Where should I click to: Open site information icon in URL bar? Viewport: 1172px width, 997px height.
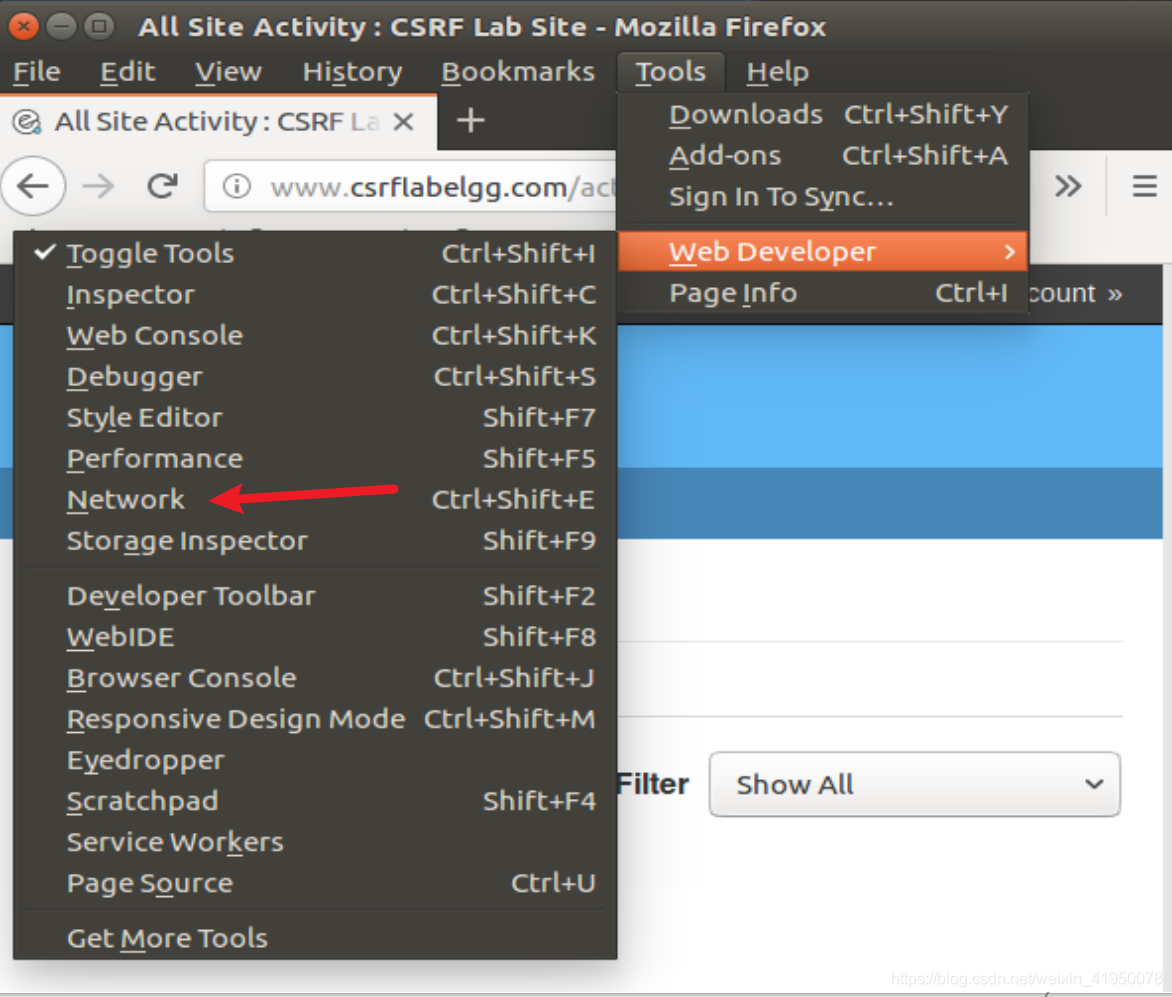237,186
